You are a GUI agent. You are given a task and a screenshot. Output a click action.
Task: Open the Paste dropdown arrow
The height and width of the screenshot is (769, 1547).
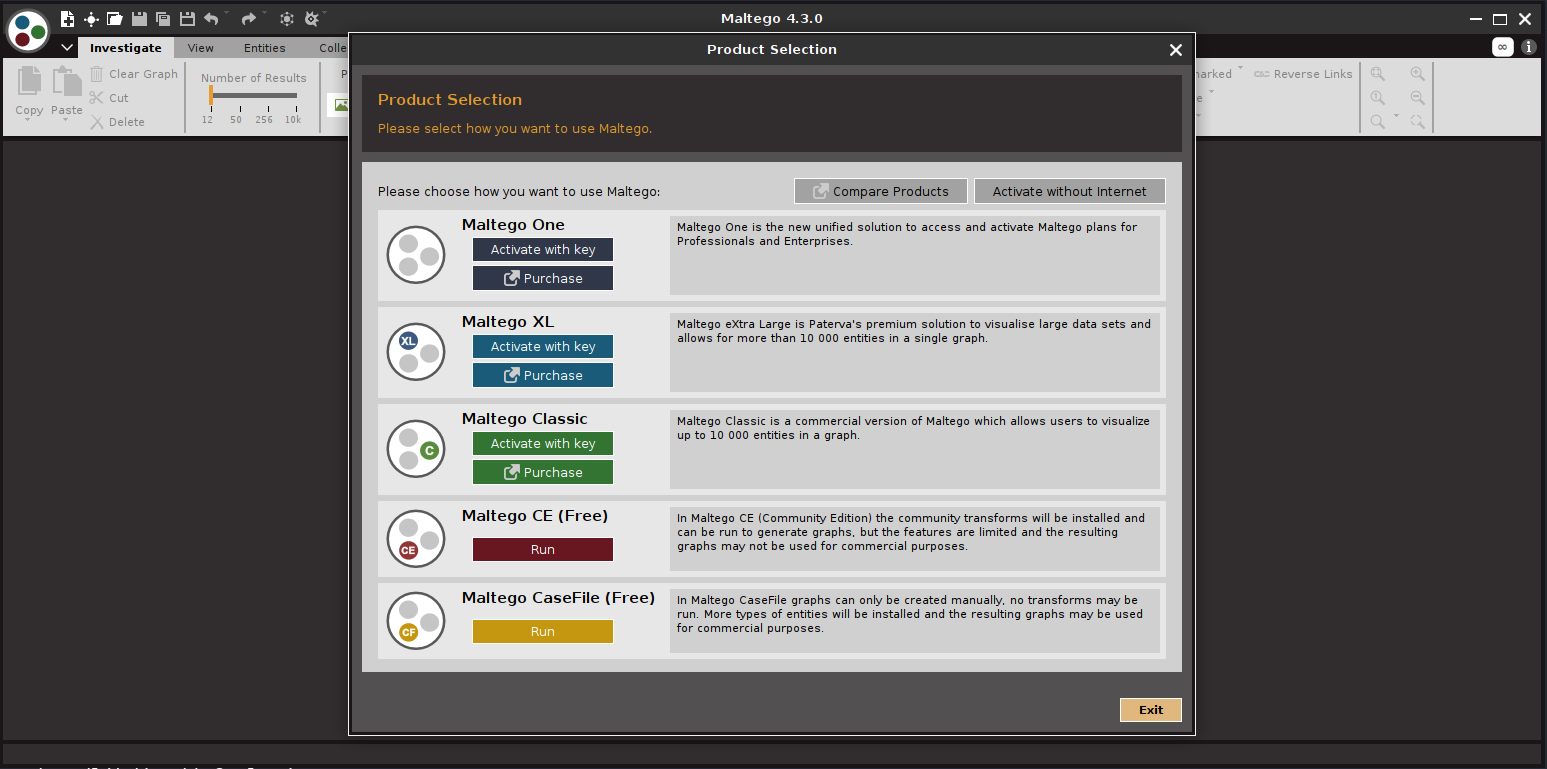(x=66, y=121)
